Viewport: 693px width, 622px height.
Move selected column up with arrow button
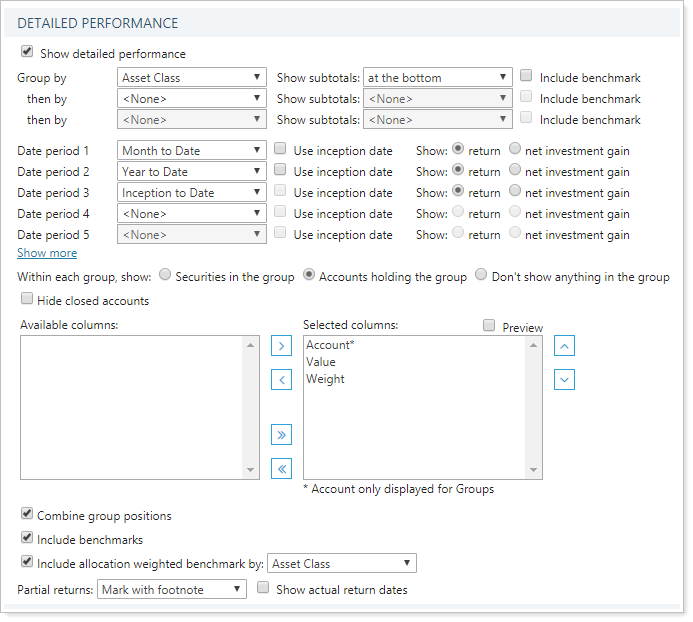564,346
